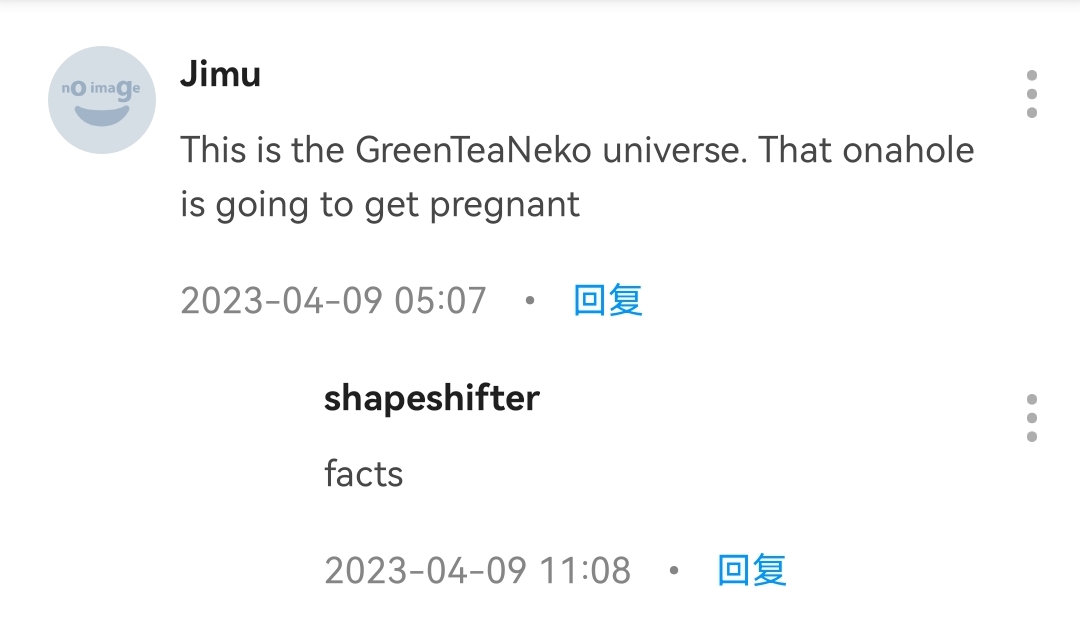Click the GreenTeaNeko universe comment text
Screen dimensions: 1080x626
tap(577, 177)
